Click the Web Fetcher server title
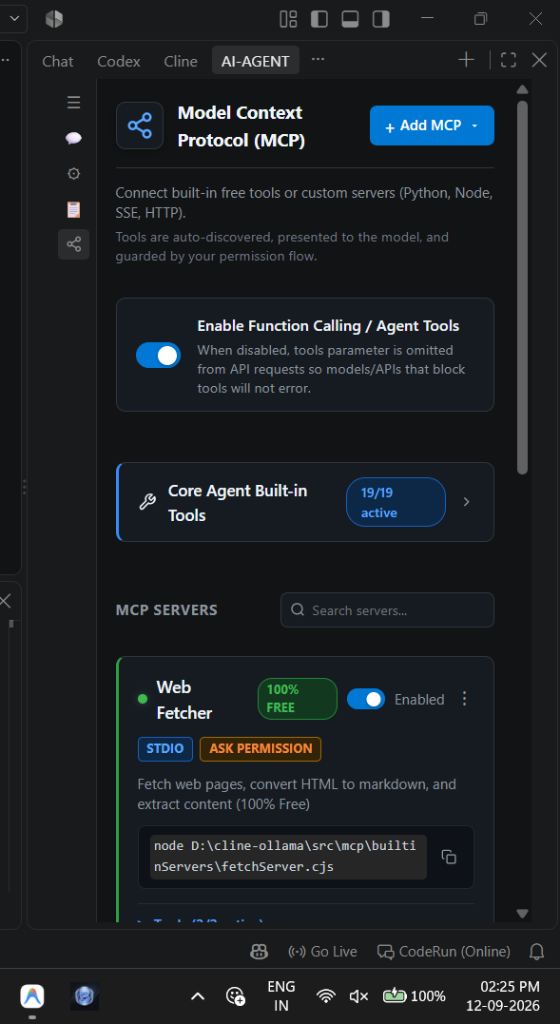Viewport: 560px width, 1024px height. pyautogui.click(x=184, y=699)
